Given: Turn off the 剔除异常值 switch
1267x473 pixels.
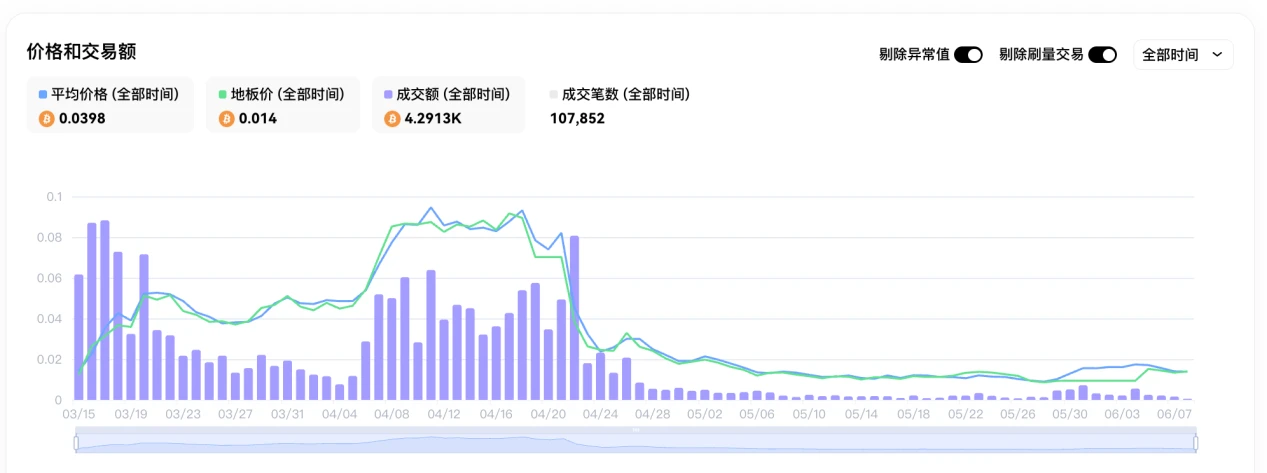Looking at the screenshot, I should [x=968, y=55].
